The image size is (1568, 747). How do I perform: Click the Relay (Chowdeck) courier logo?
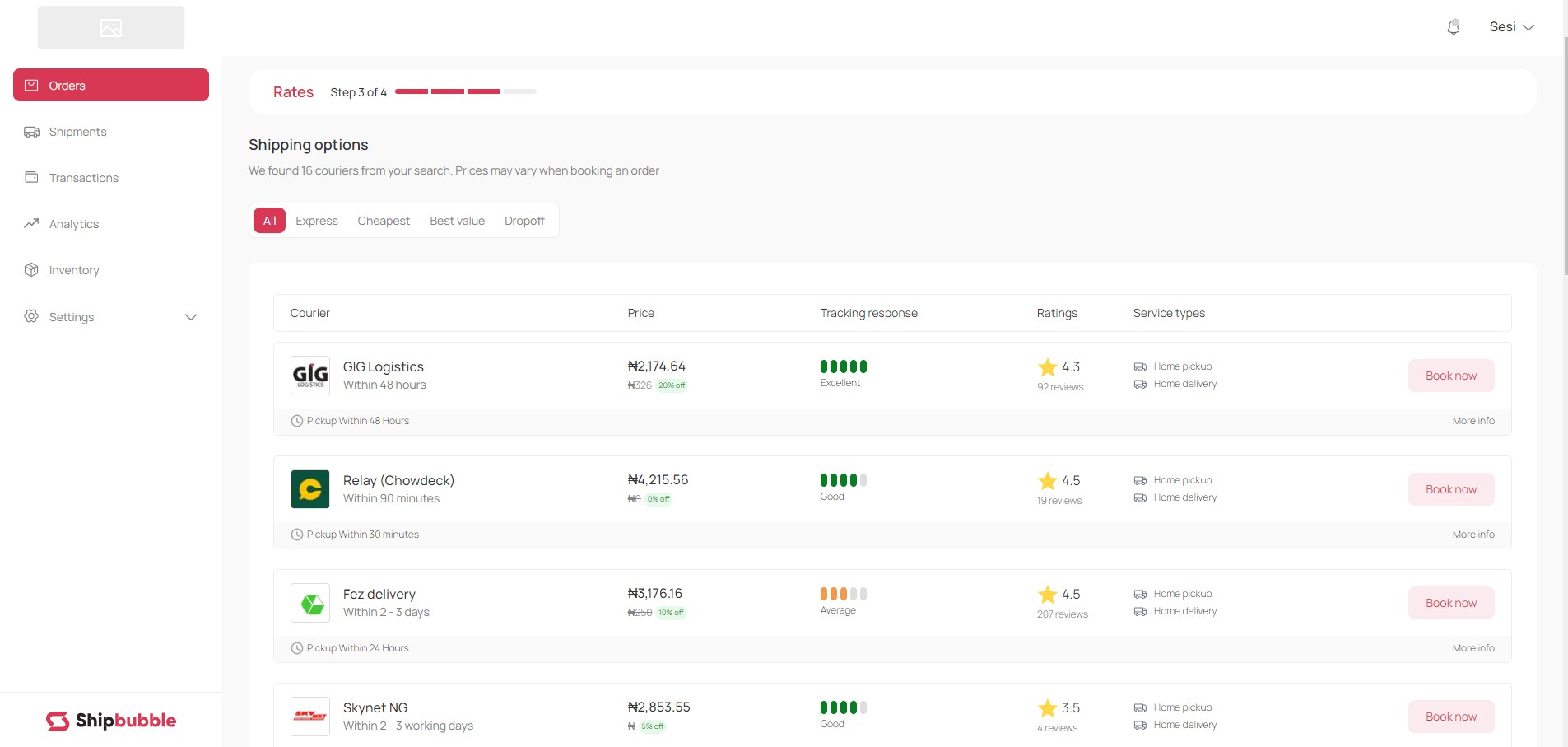[310, 489]
